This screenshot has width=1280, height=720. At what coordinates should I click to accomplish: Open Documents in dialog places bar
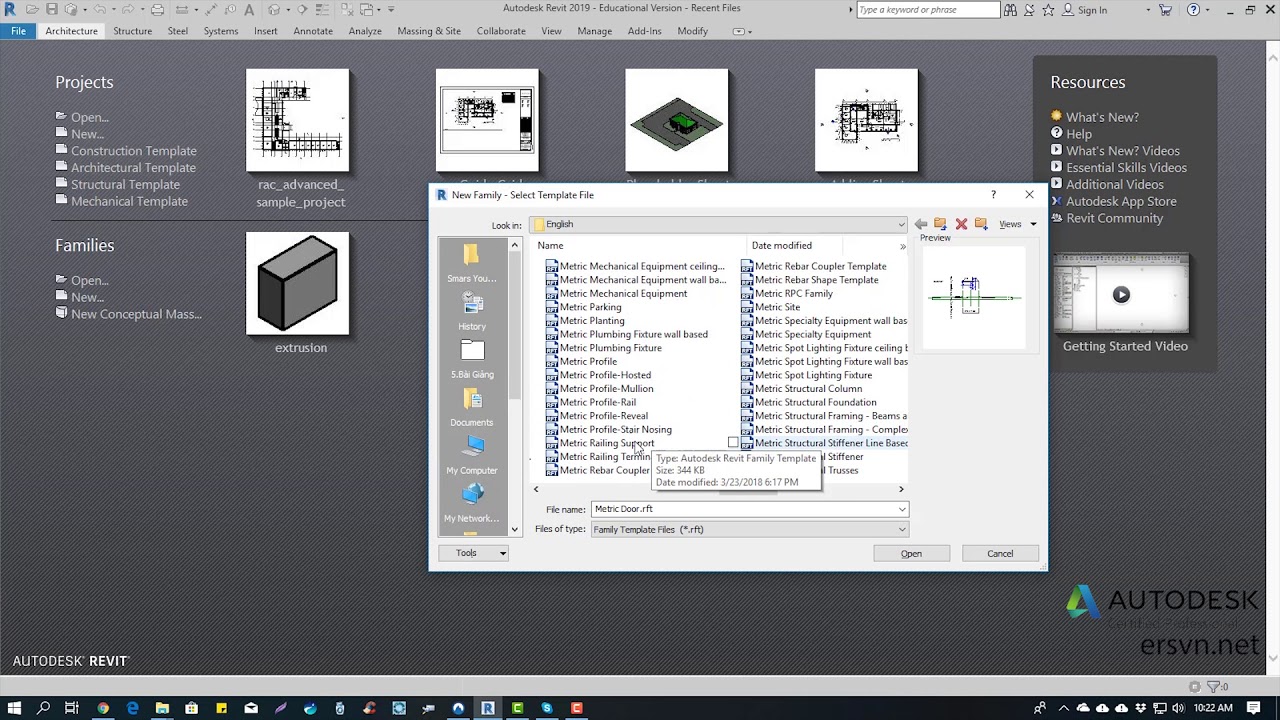pos(472,409)
